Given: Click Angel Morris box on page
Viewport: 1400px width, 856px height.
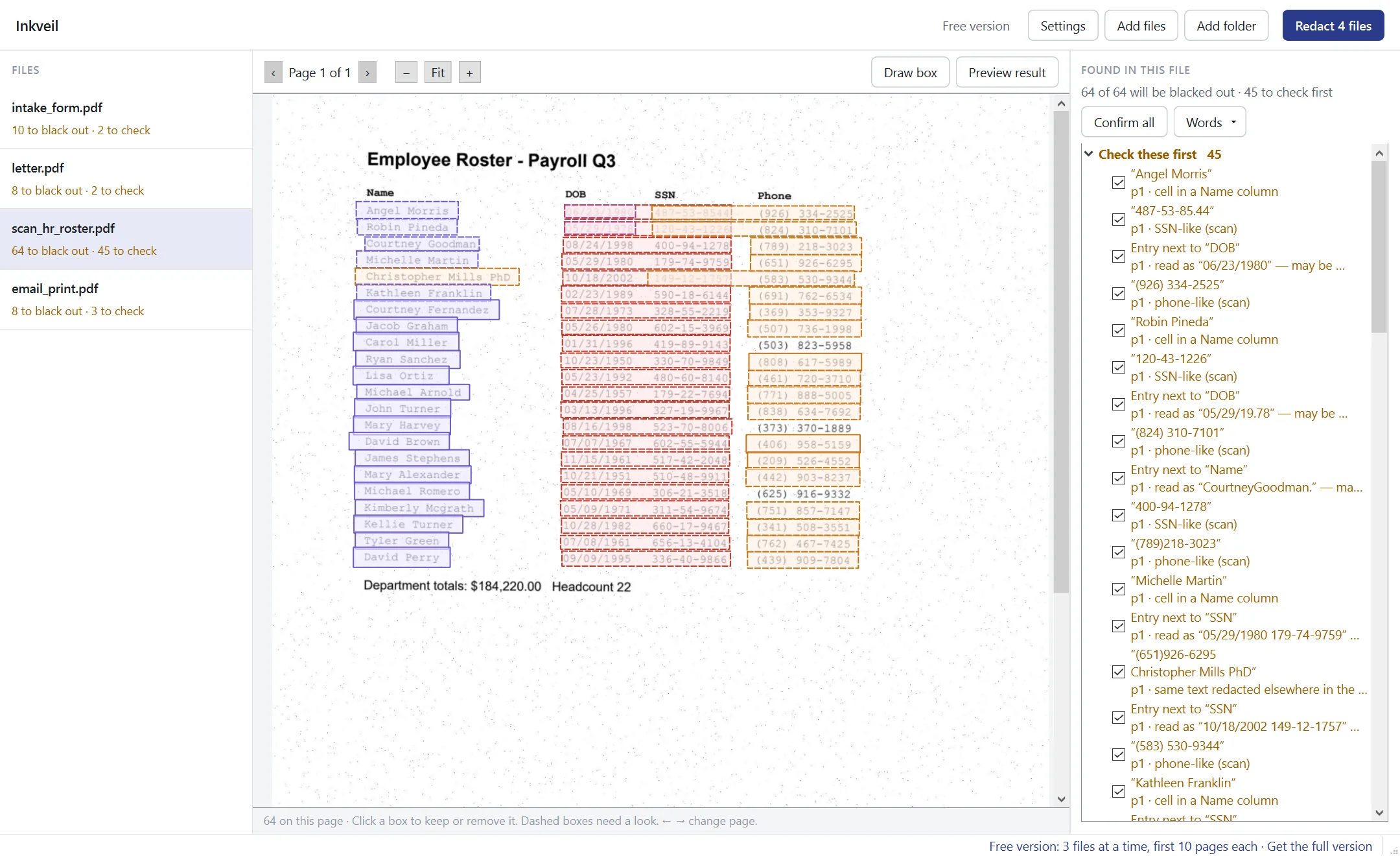Looking at the screenshot, I should (407, 210).
